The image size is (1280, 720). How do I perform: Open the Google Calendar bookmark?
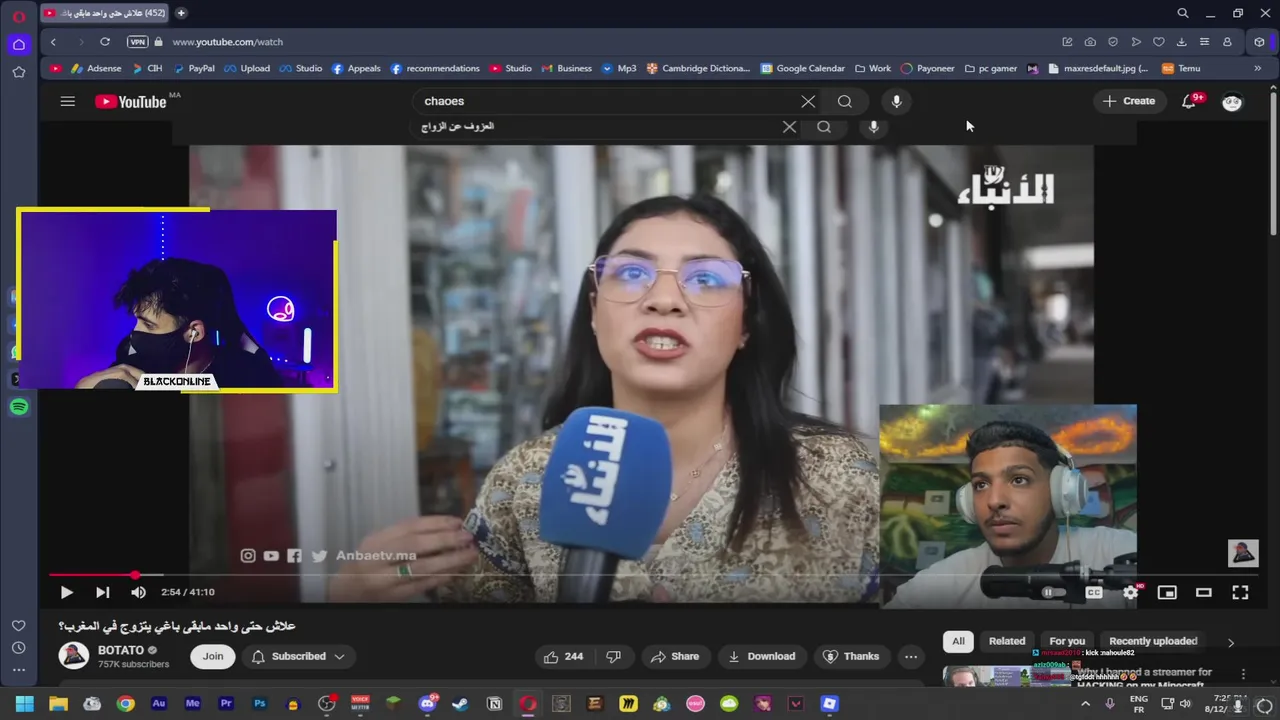click(x=802, y=69)
